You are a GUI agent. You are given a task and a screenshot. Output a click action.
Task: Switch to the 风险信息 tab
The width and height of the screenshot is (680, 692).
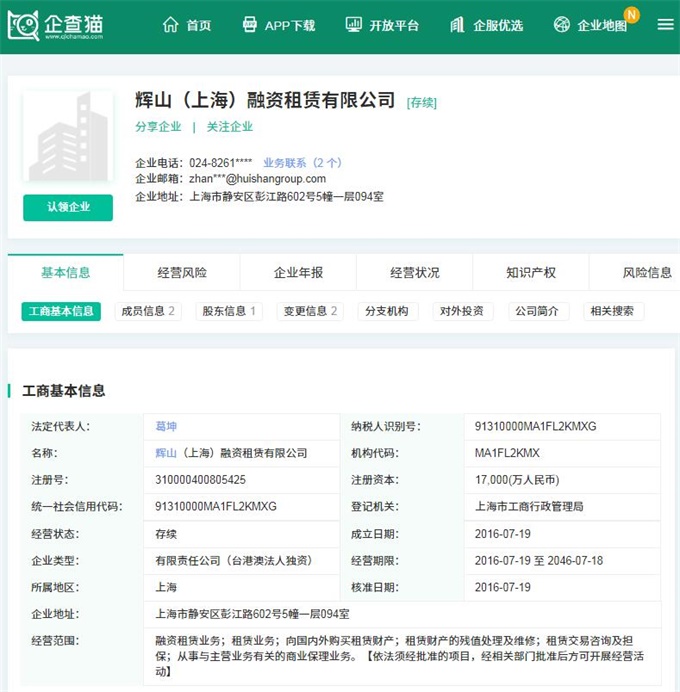tap(635, 272)
